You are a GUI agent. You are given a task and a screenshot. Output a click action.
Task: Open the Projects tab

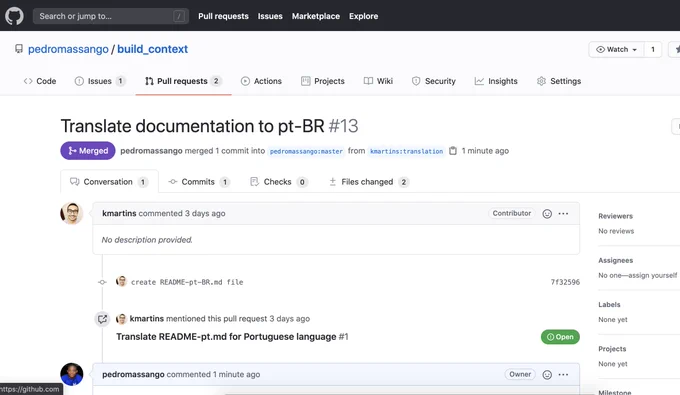[323, 81]
